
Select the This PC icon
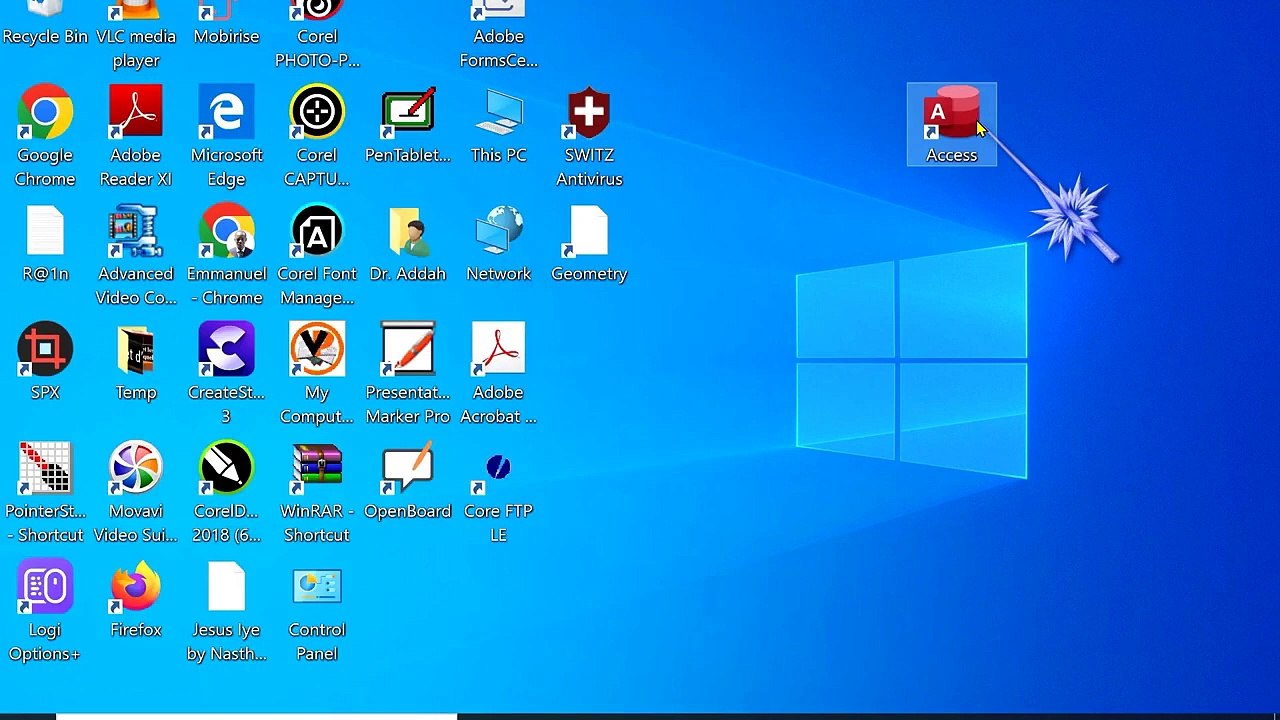coord(498,125)
